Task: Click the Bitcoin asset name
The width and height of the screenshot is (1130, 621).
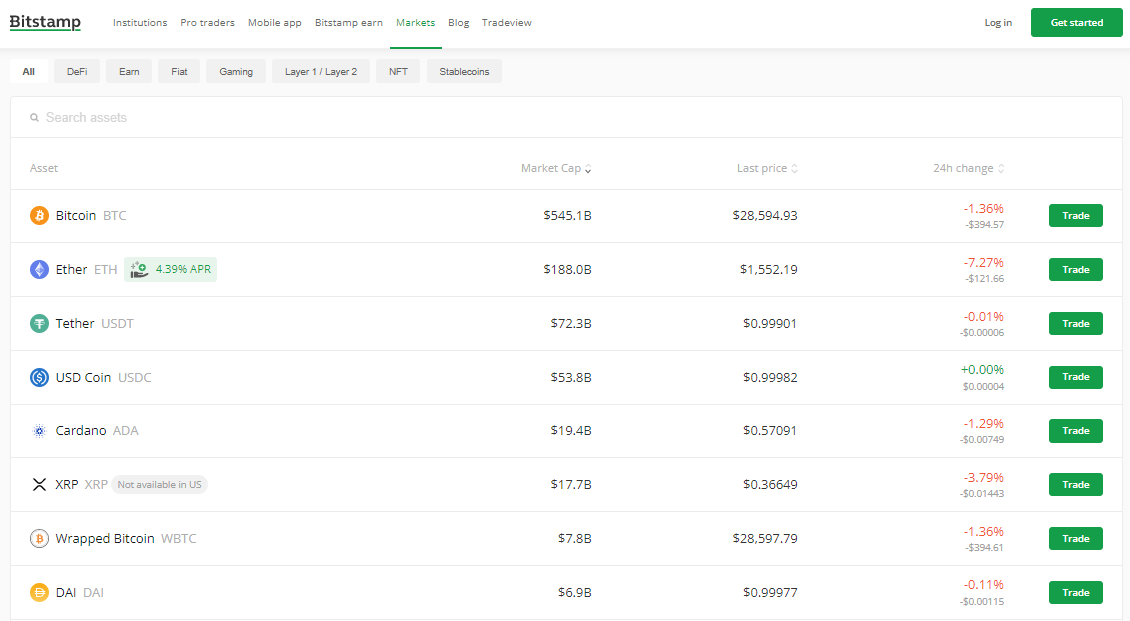Action: 76,215
